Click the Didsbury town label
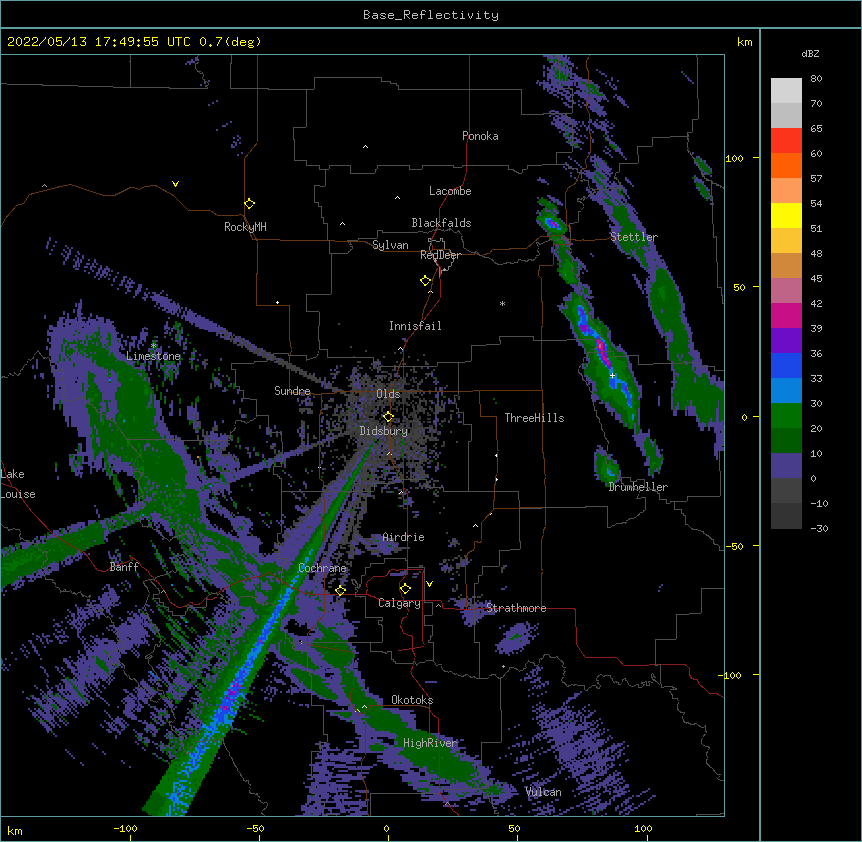This screenshot has height=842, width=862. (x=384, y=431)
